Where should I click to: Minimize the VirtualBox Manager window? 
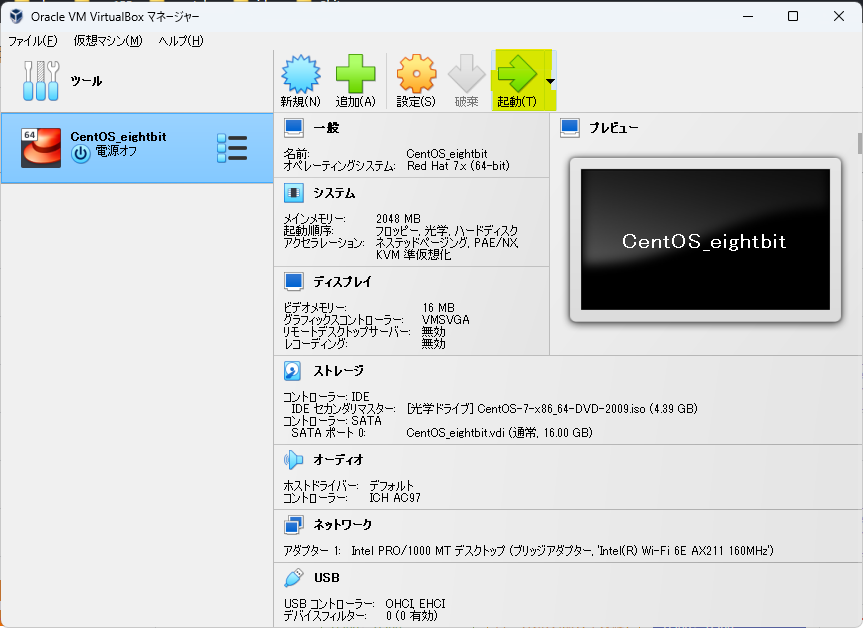pyautogui.click(x=747, y=17)
